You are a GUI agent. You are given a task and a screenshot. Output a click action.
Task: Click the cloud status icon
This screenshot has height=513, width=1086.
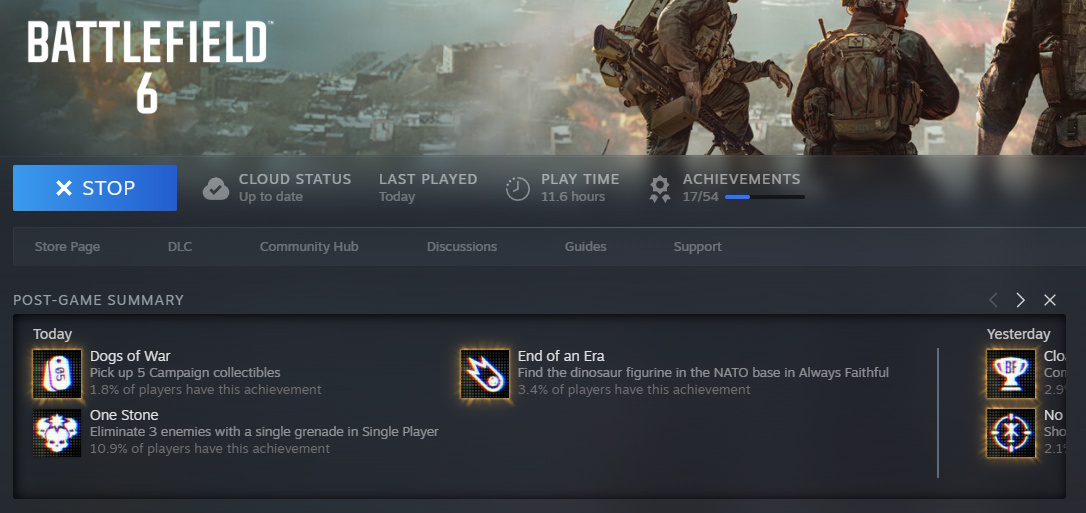216,188
